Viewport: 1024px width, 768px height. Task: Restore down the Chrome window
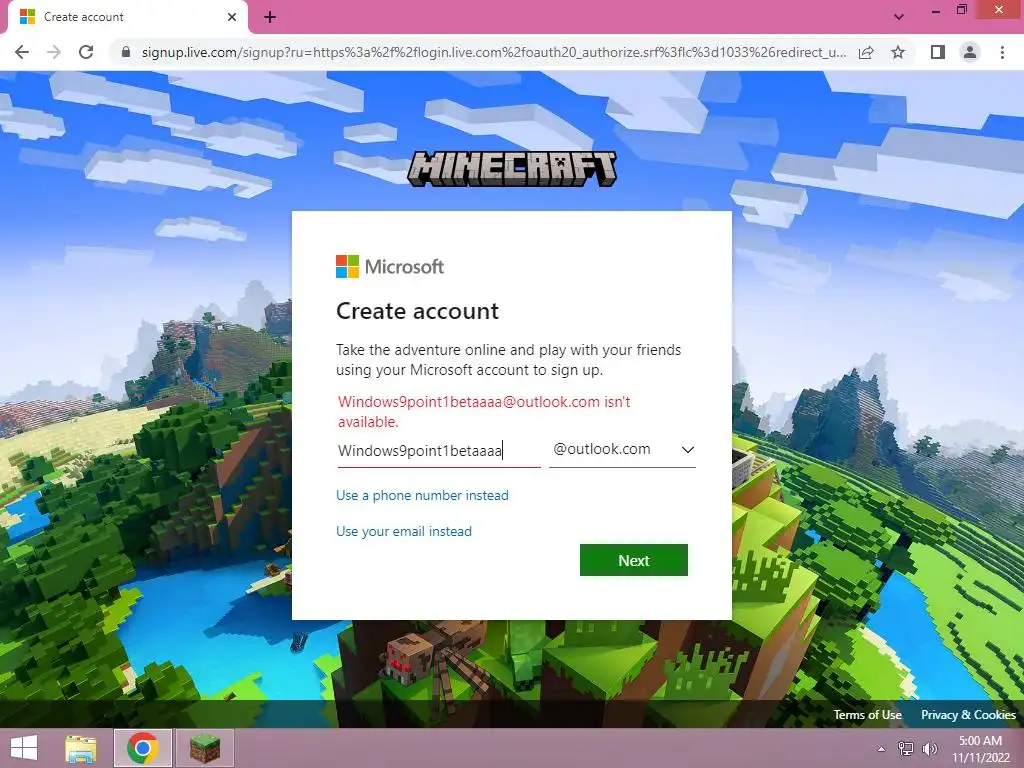click(962, 10)
